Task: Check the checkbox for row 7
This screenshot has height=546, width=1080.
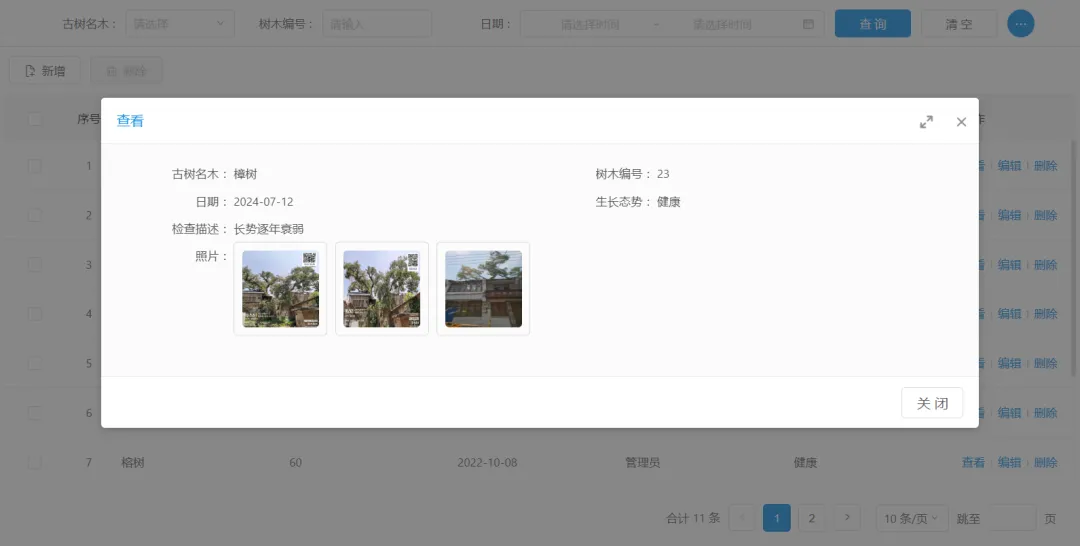Action: point(35,463)
